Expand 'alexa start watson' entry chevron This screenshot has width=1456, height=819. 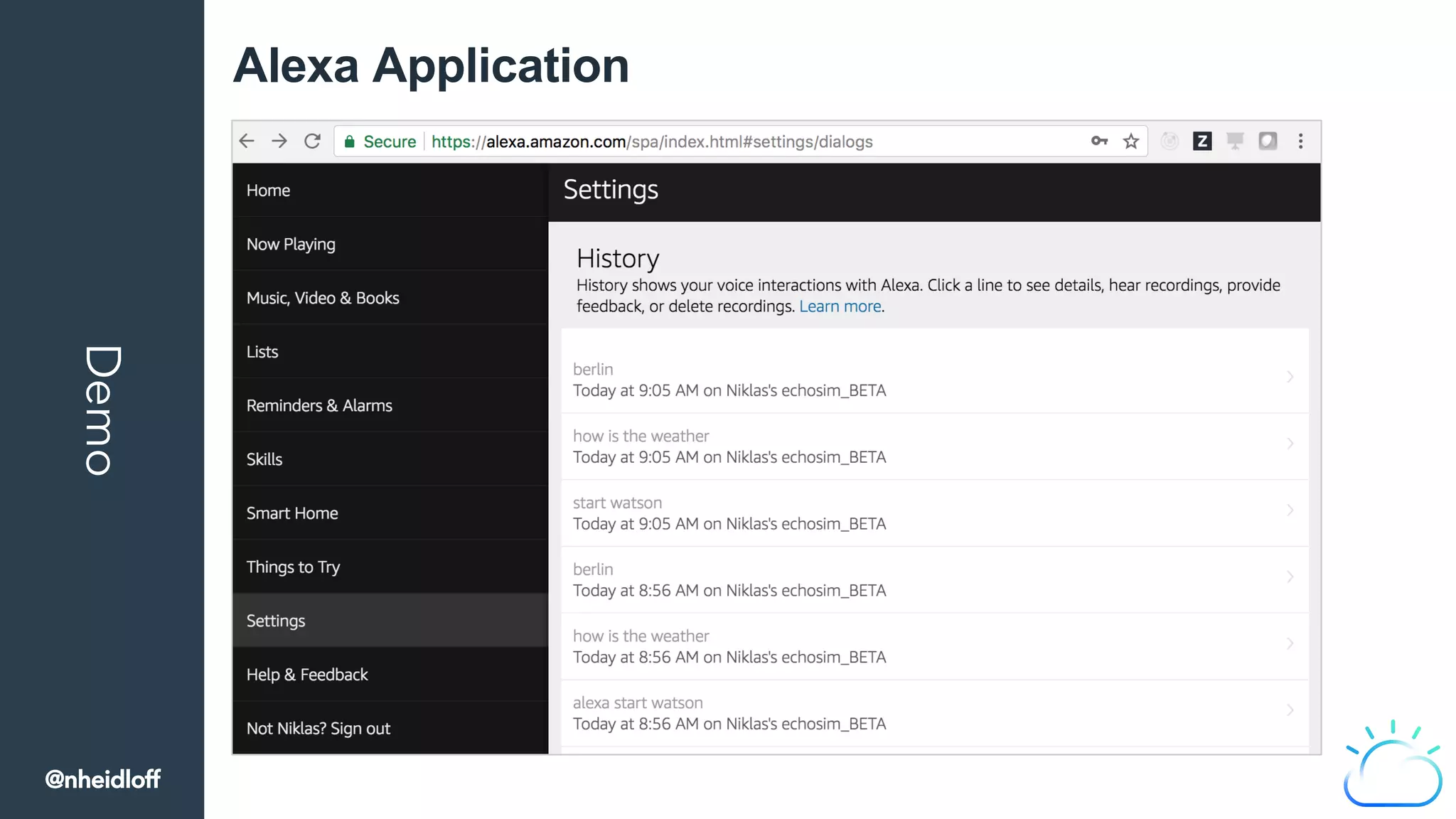(1290, 710)
